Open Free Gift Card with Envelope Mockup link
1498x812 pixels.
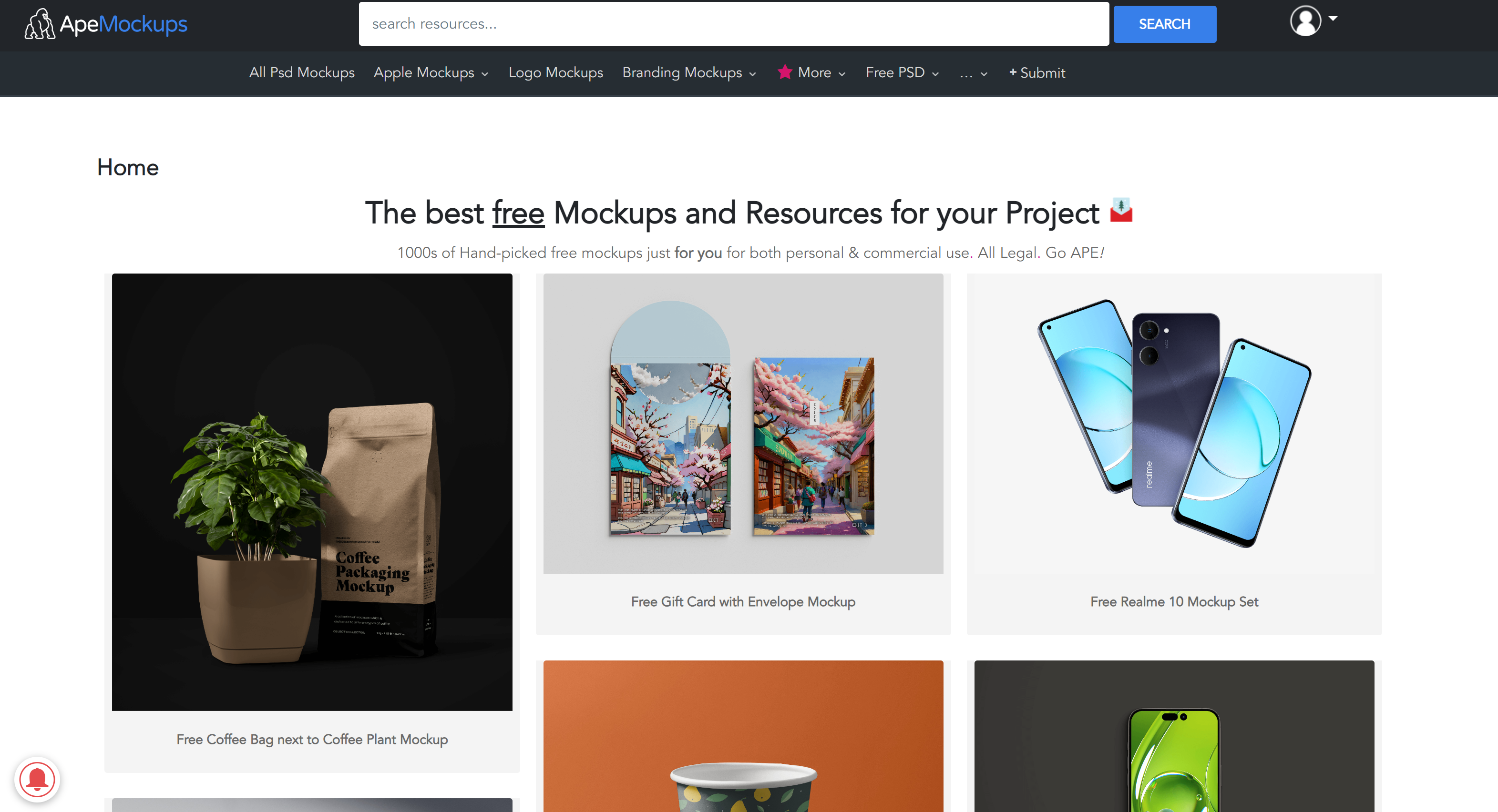tap(743, 601)
